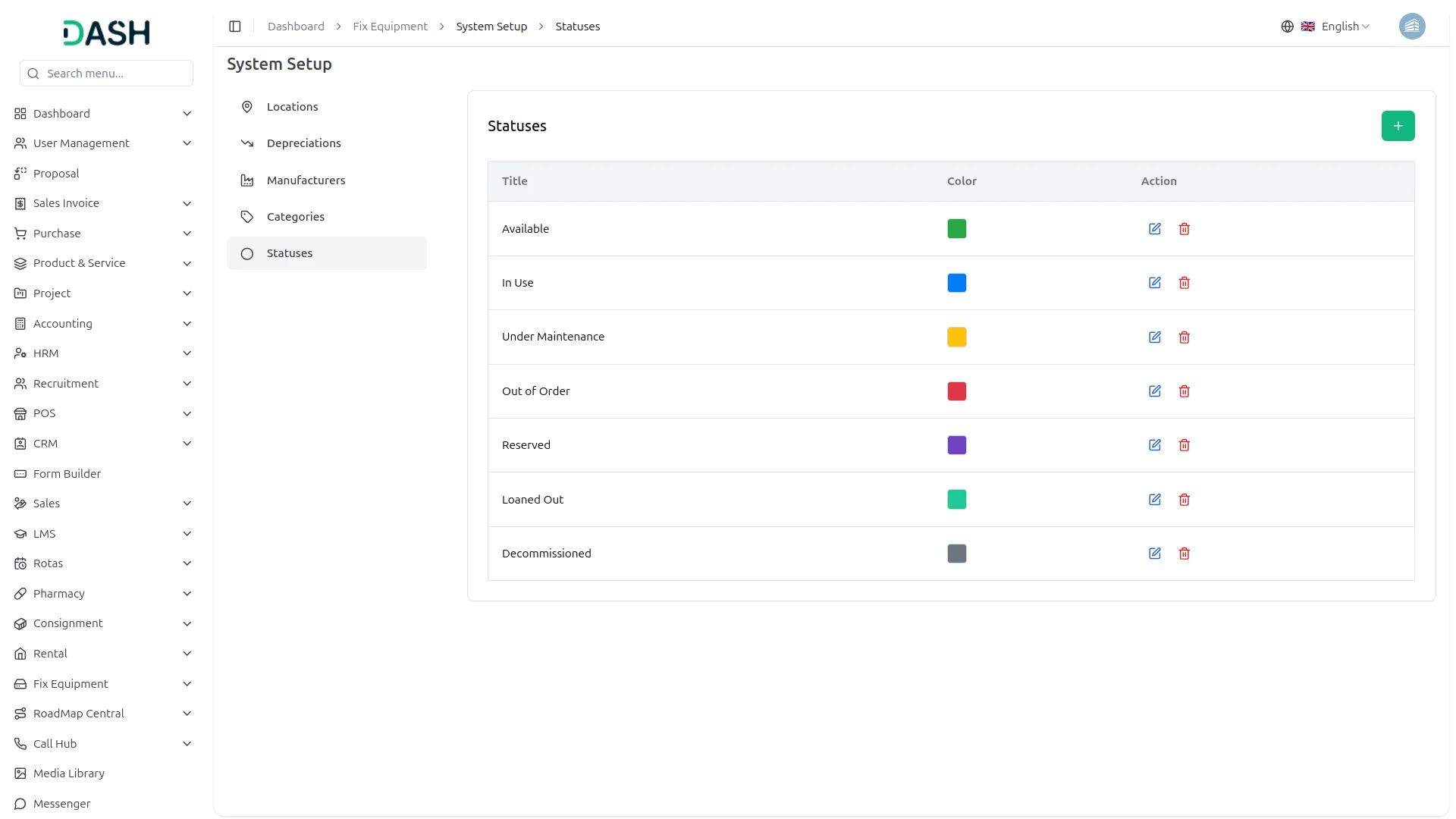
Task: Expand the HRM menu chevron
Action: coord(187,353)
